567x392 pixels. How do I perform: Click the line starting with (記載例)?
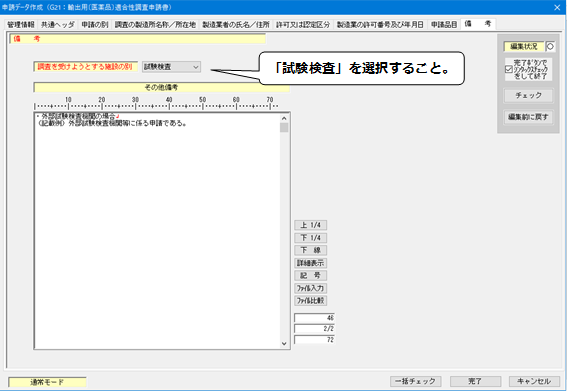coord(112,123)
